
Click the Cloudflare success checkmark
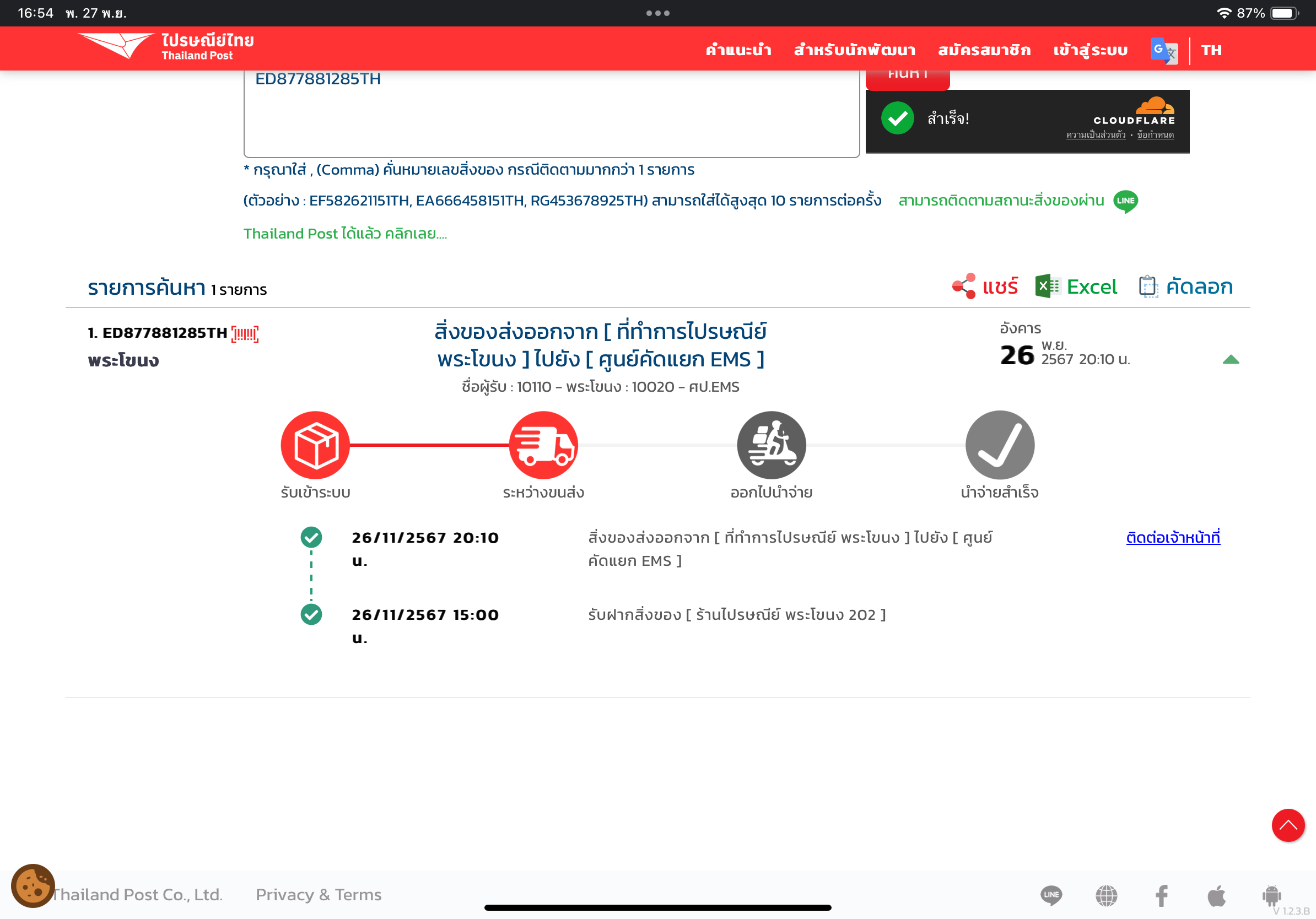pyautogui.click(x=898, y=118)
